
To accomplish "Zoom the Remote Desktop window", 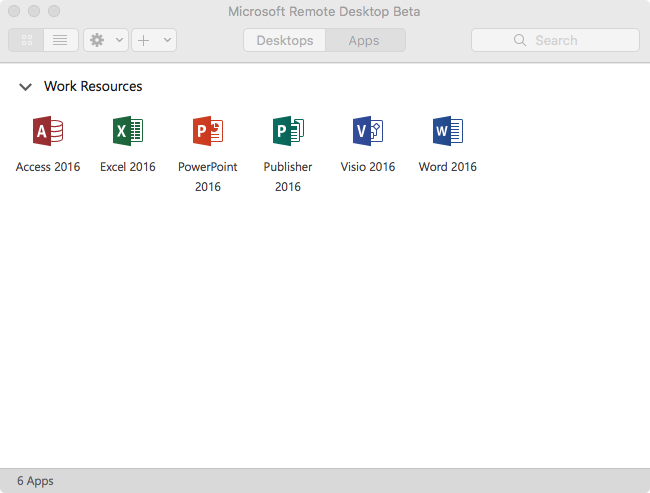I will (54, 11).
